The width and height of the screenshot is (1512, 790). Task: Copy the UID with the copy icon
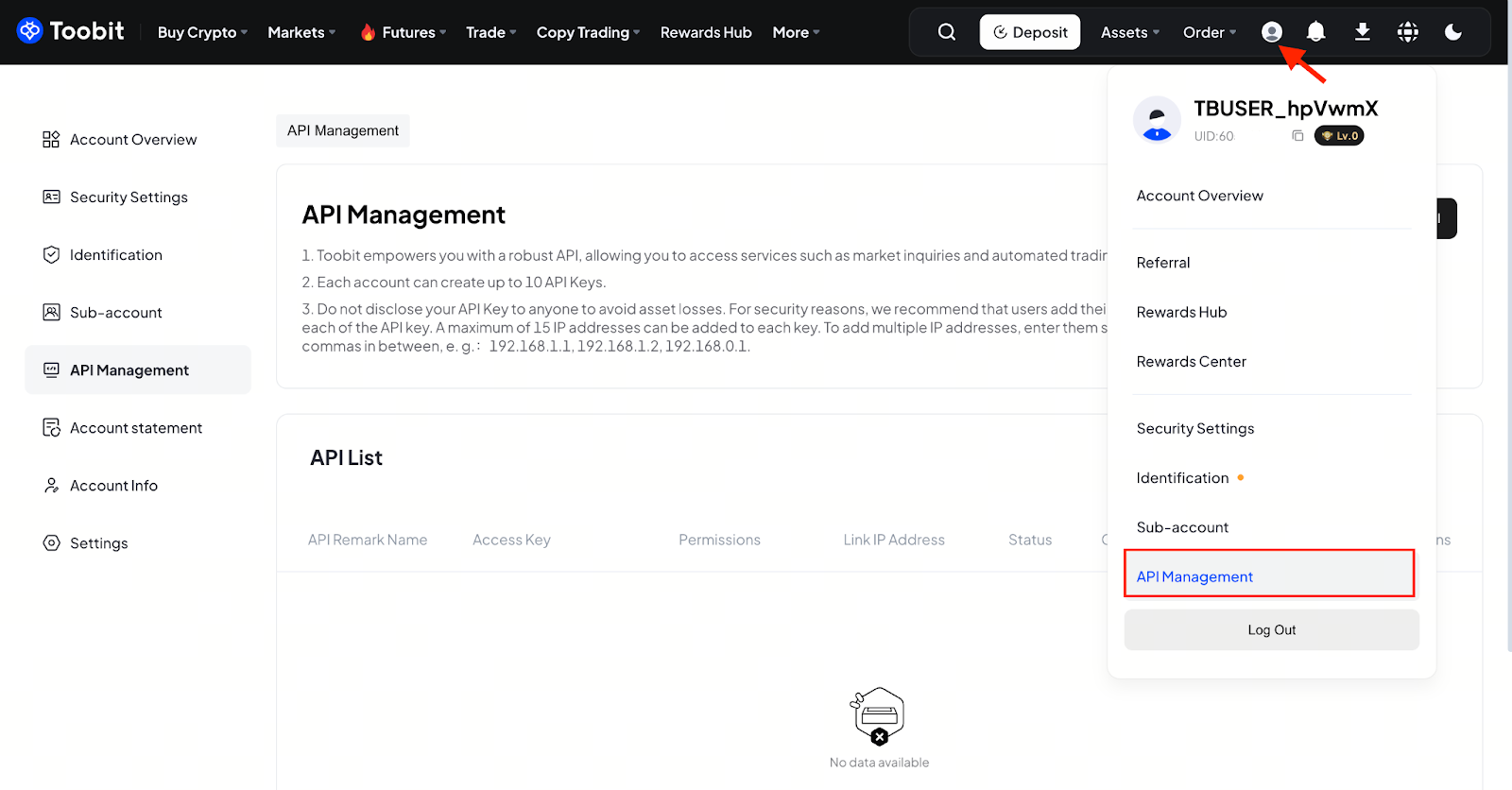click(1297, 136)
